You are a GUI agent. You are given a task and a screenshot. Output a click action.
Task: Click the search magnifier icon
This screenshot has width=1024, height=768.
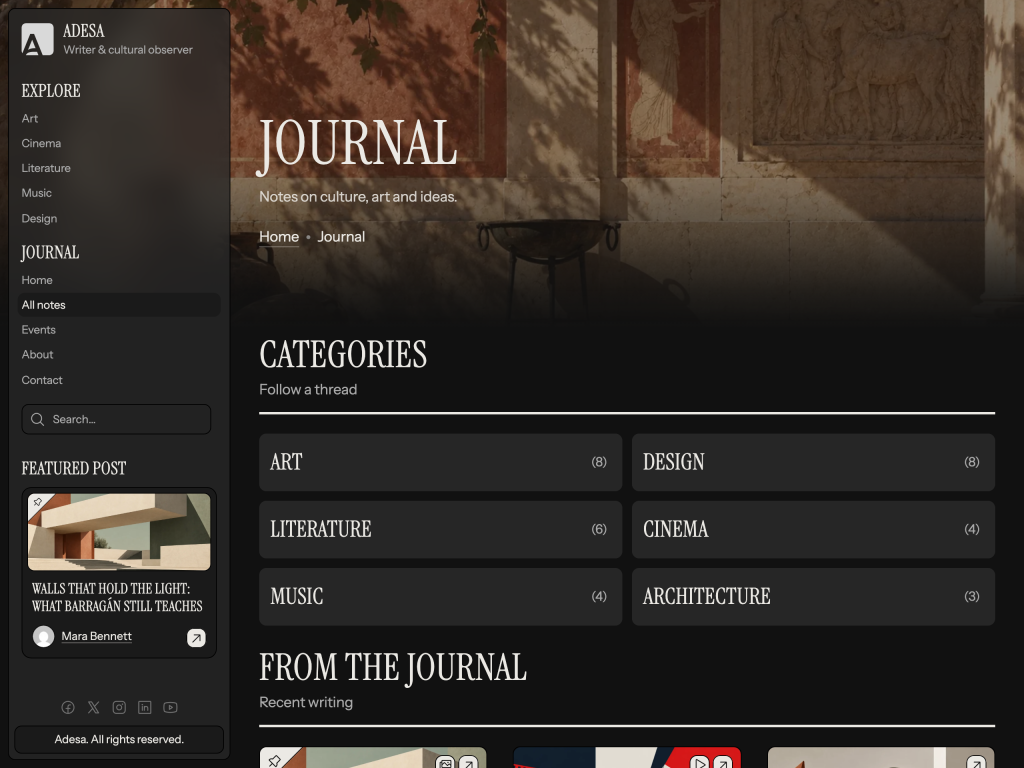[x=38, y=419]
